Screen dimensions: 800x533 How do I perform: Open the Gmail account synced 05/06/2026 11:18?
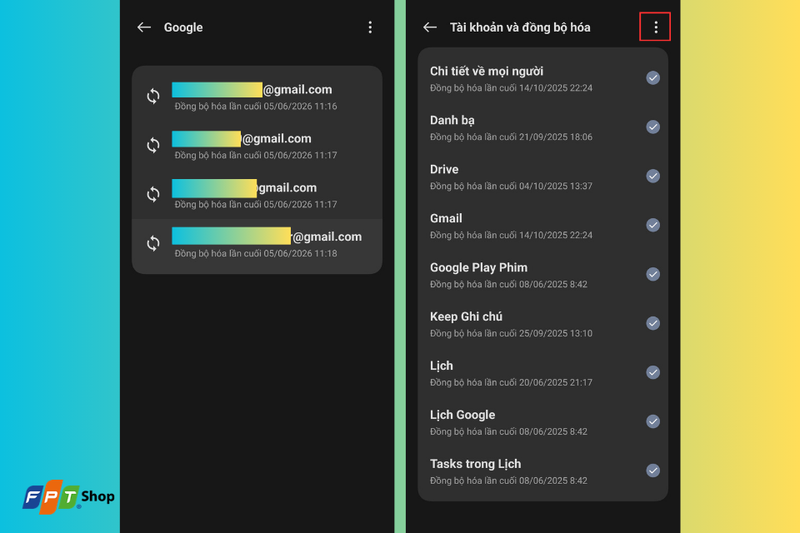(x=257, y=244)
